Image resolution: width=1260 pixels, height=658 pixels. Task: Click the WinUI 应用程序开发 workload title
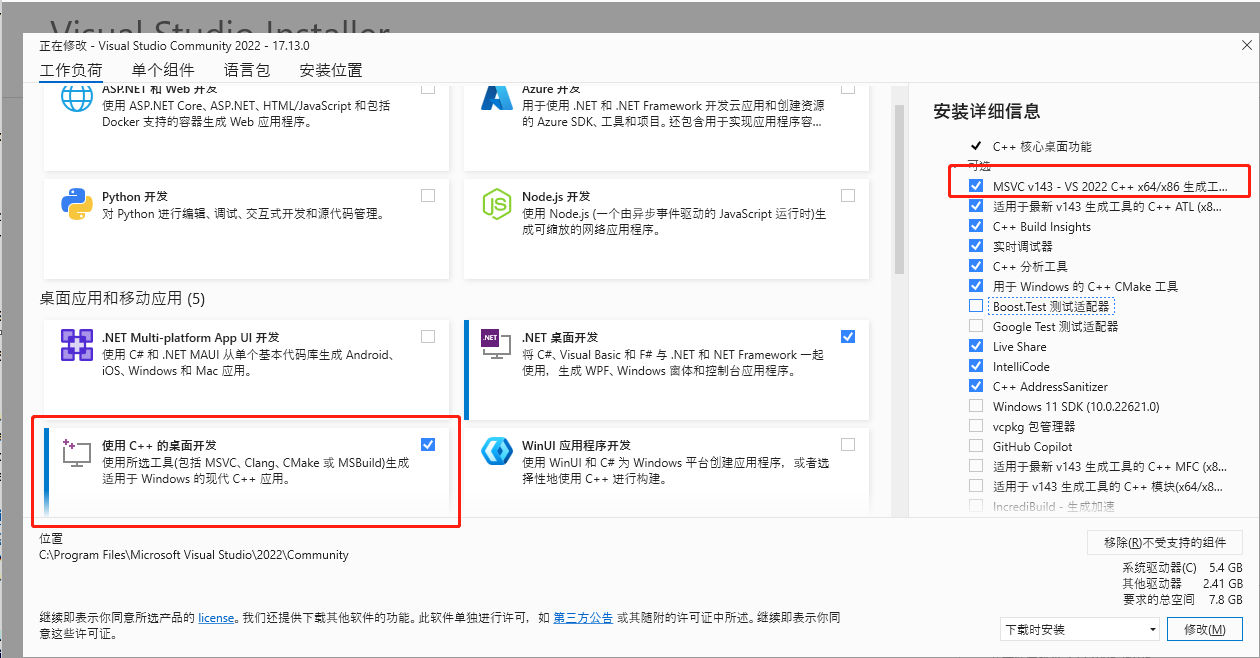coord(576,445)
